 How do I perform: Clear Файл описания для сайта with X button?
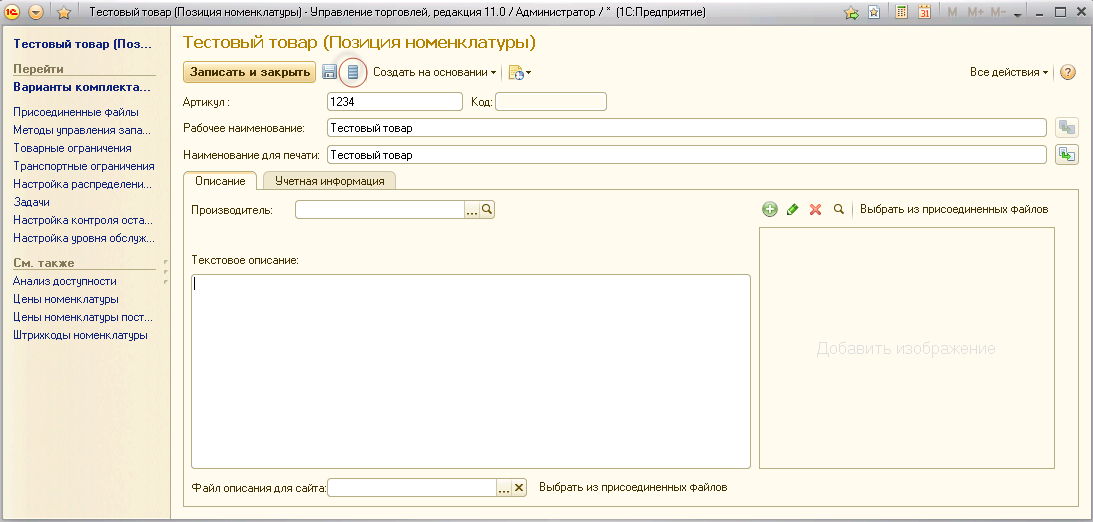[519, 488]
